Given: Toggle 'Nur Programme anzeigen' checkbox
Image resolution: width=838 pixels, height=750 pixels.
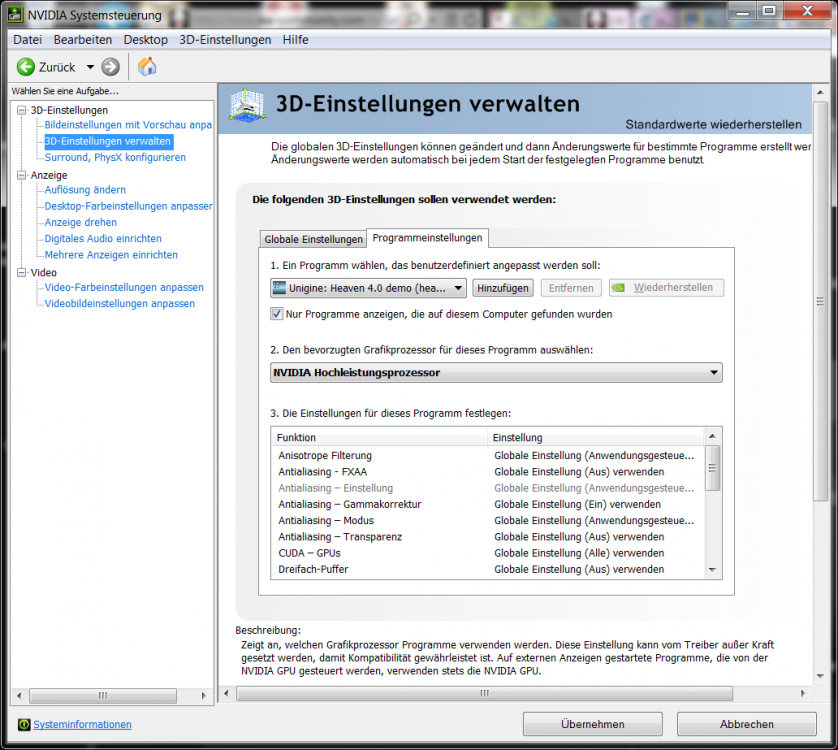Looking at the screenshot, I should [x=277, y=314].
